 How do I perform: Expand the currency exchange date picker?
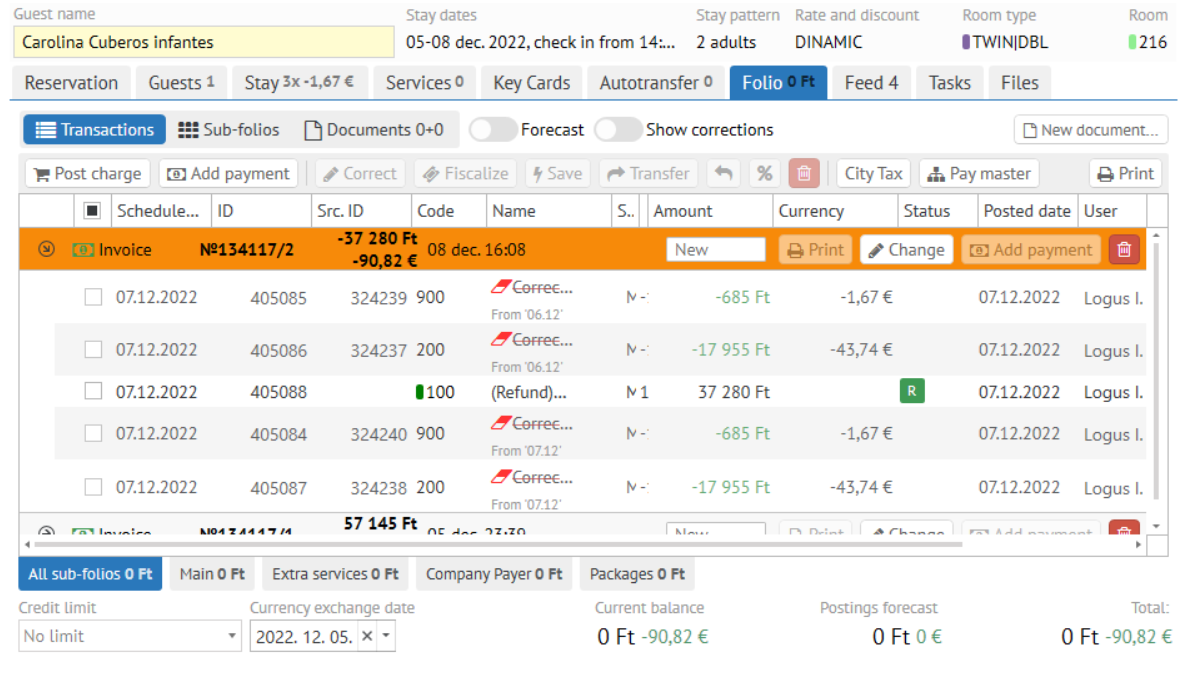click(x=386, y=636)
